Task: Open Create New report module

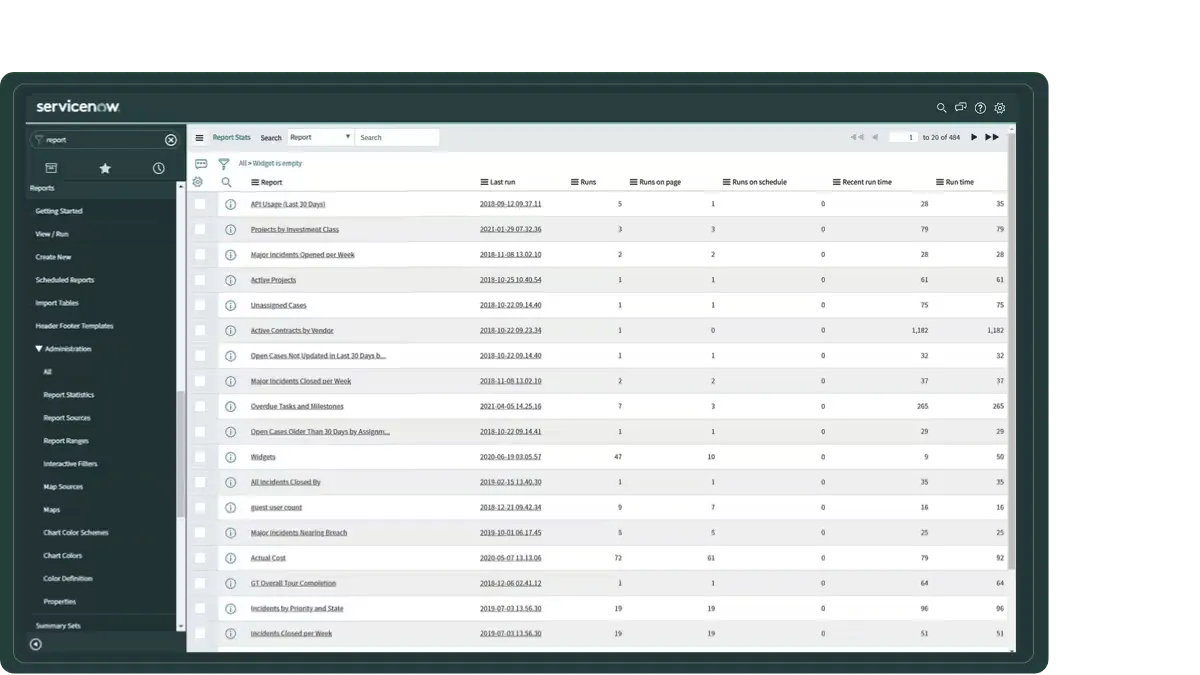Action: pos(53,257)
